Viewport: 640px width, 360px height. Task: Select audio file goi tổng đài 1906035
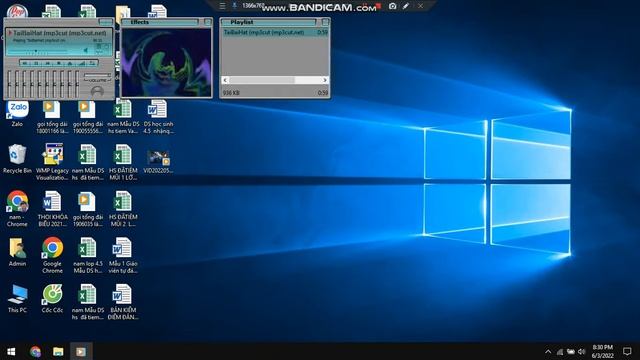click(87, 209)
